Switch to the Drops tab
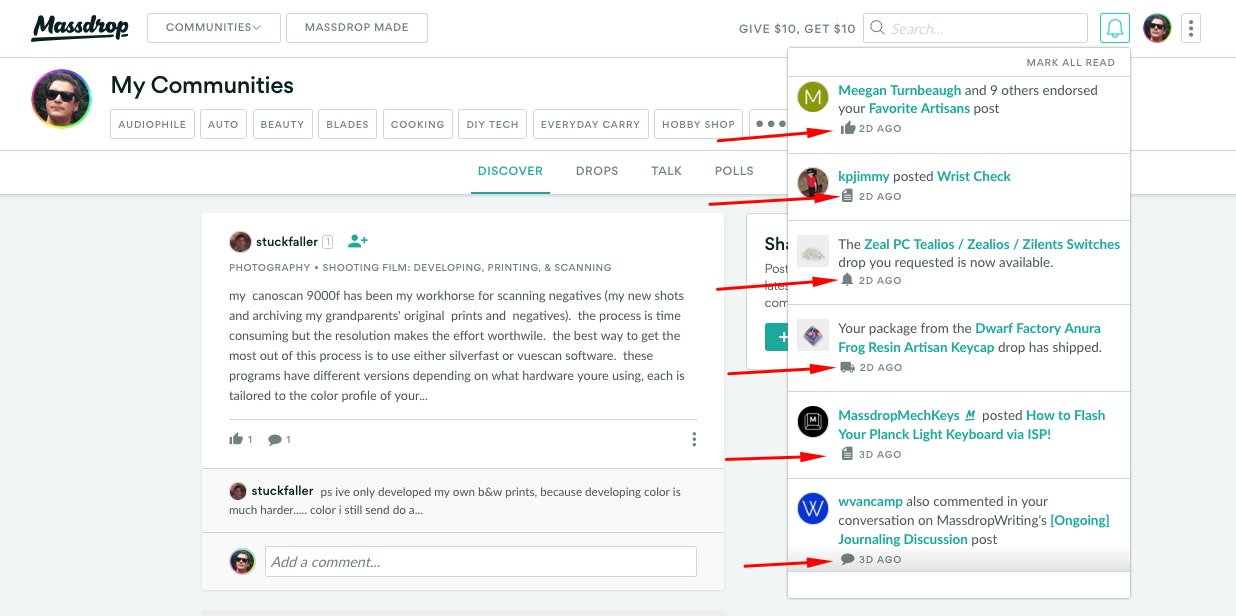Screen dimensions: 1236x616 point(597,171)
